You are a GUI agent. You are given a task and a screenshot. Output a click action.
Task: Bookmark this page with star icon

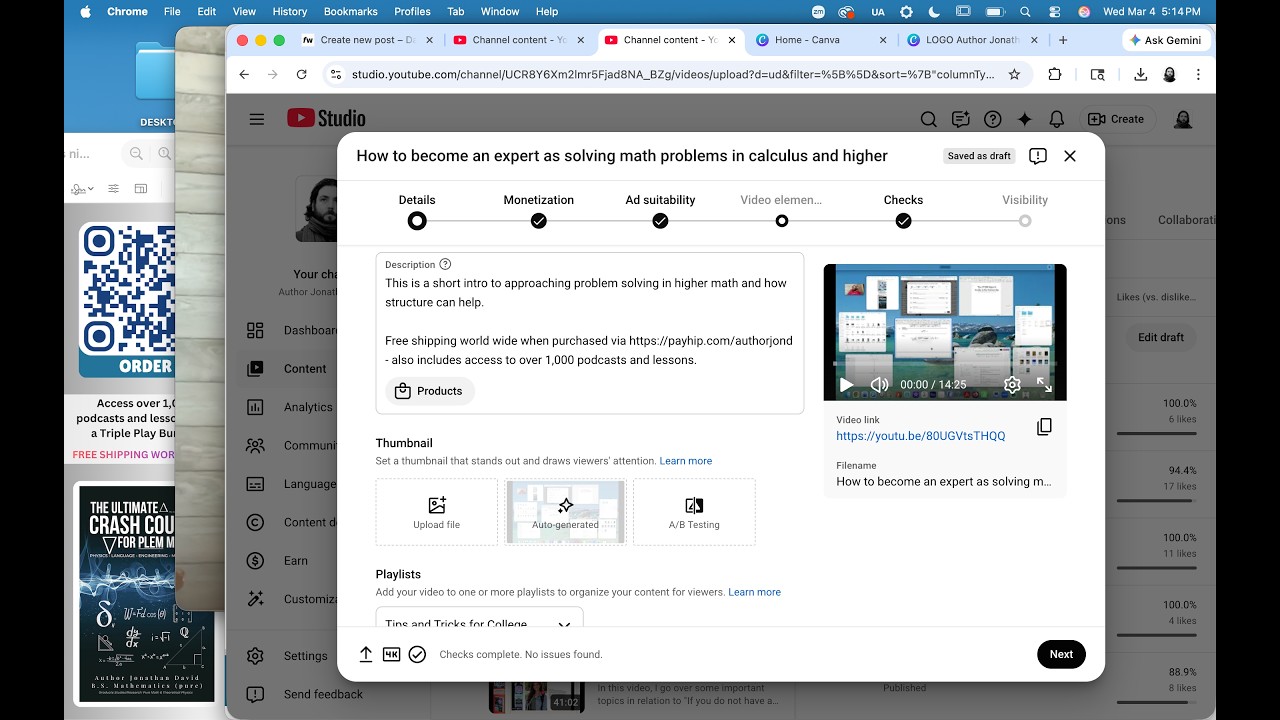1014,74
